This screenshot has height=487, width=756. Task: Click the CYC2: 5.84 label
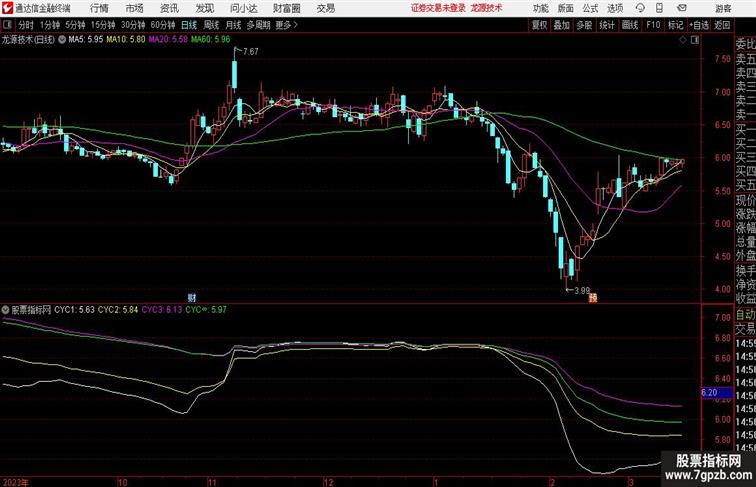pyautogui.click(x=118, y=310)
